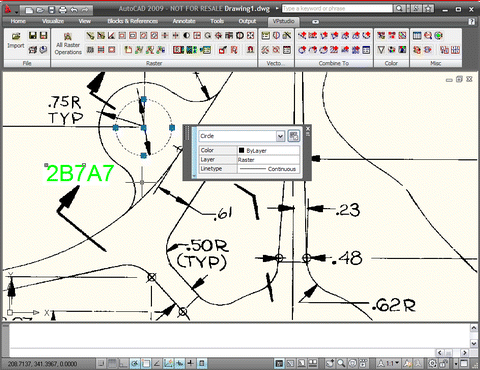This screenshot has height=370, width=480.
Task: Click the search keyword input field
Action: click(337, 8)
